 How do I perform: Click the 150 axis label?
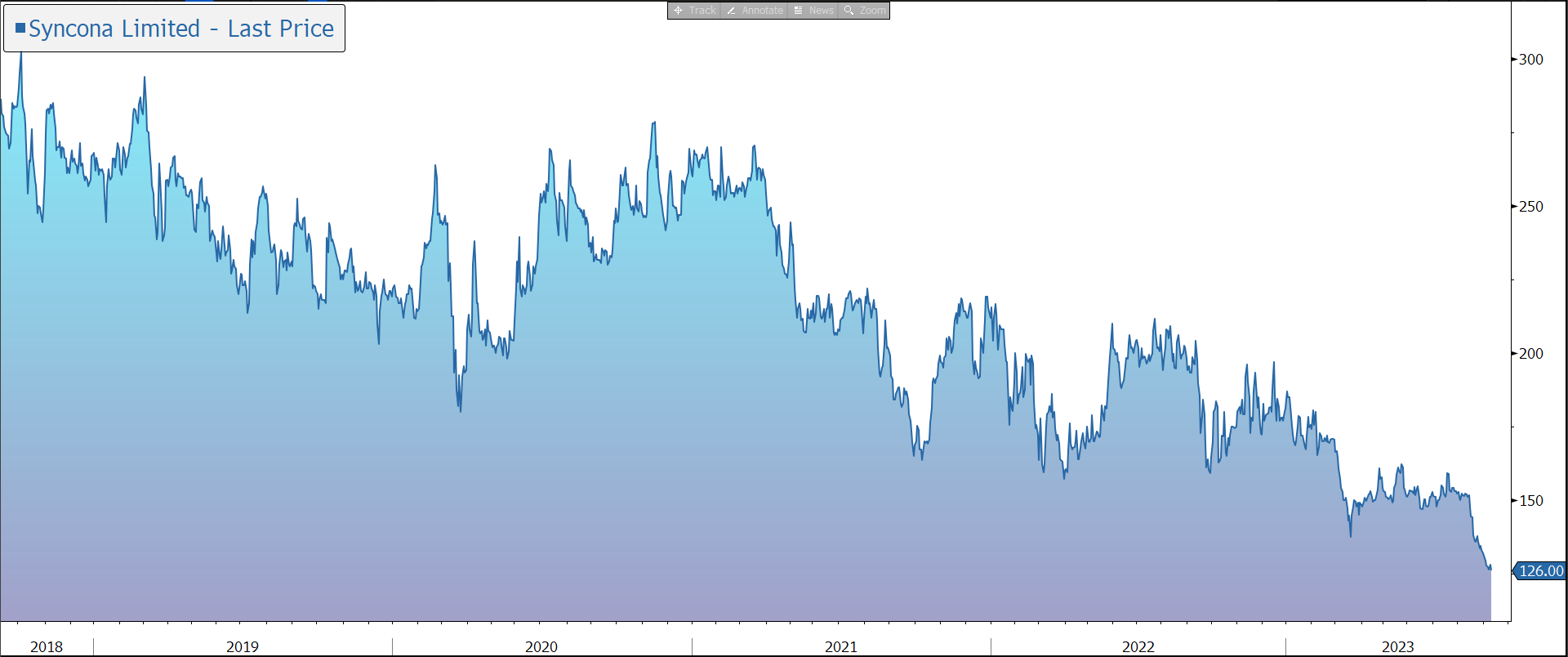(1531, 501)
